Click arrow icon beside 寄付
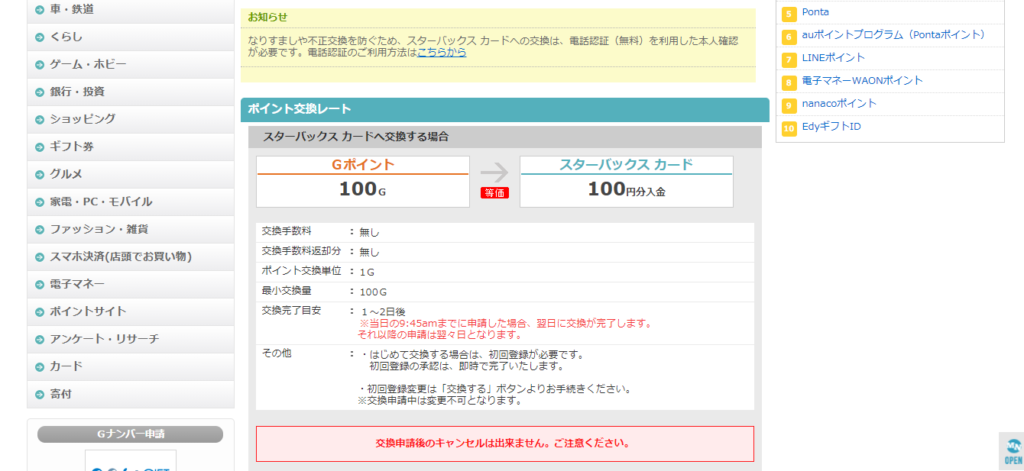 40,395
